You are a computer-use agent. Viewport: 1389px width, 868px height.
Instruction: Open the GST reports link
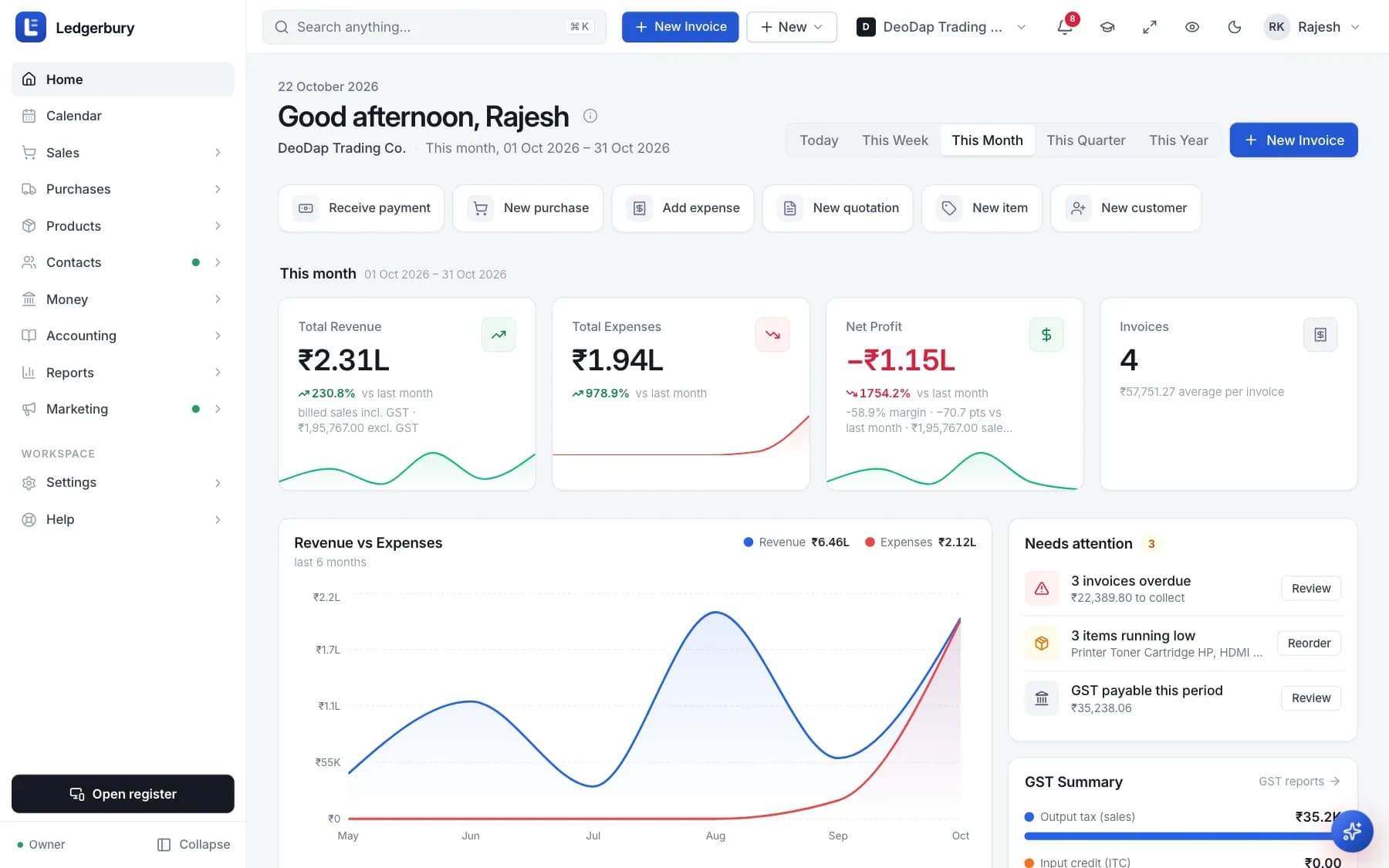1299,782
